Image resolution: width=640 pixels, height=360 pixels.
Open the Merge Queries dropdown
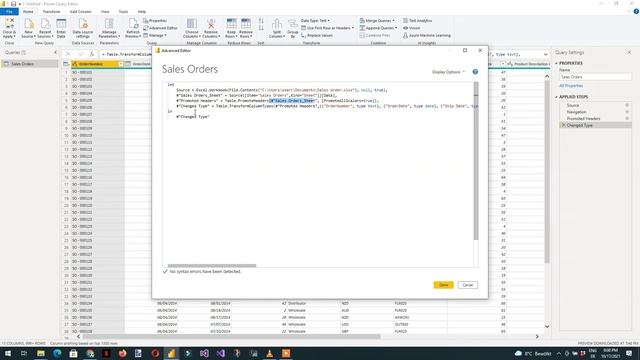377,20
